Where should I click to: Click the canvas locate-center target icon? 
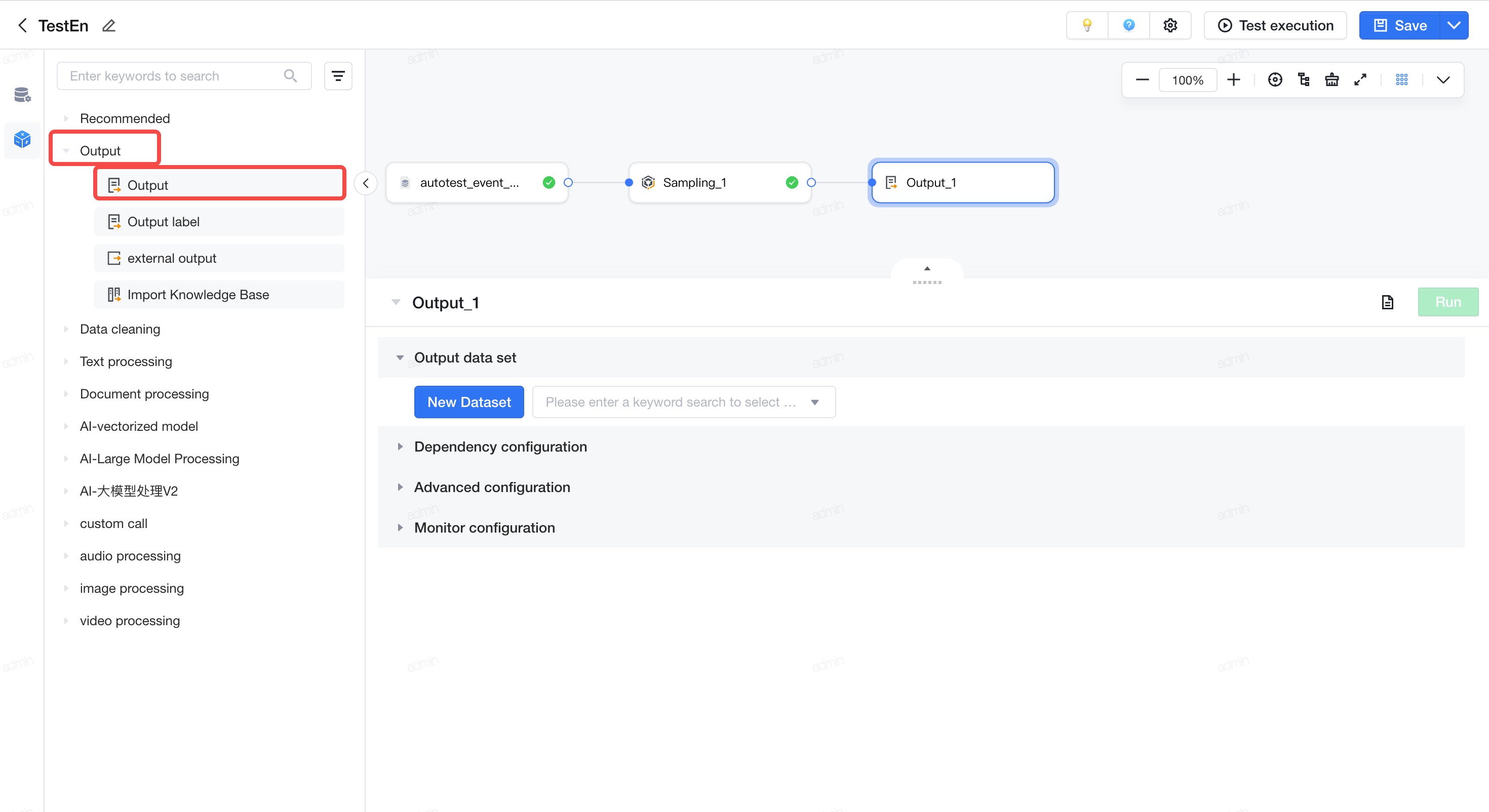(1275, 80)
